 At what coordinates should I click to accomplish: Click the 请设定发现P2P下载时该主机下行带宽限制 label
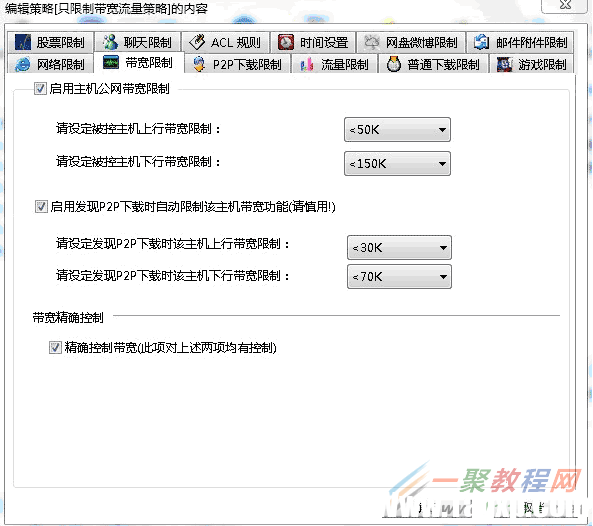click(x=173, y=276)
